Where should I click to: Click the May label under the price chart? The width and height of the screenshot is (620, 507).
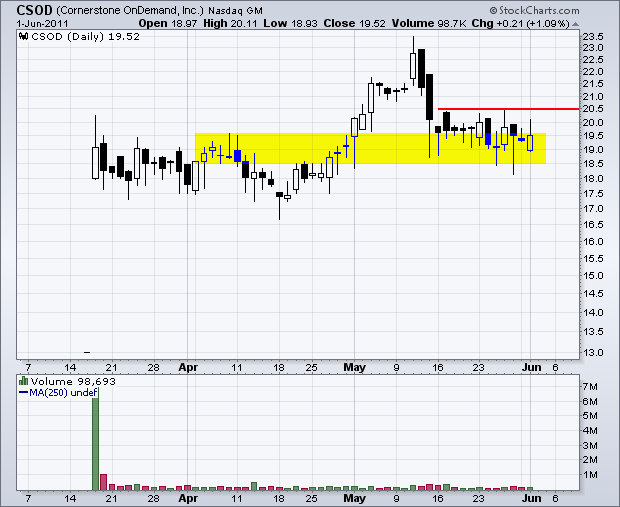(354, 367)
